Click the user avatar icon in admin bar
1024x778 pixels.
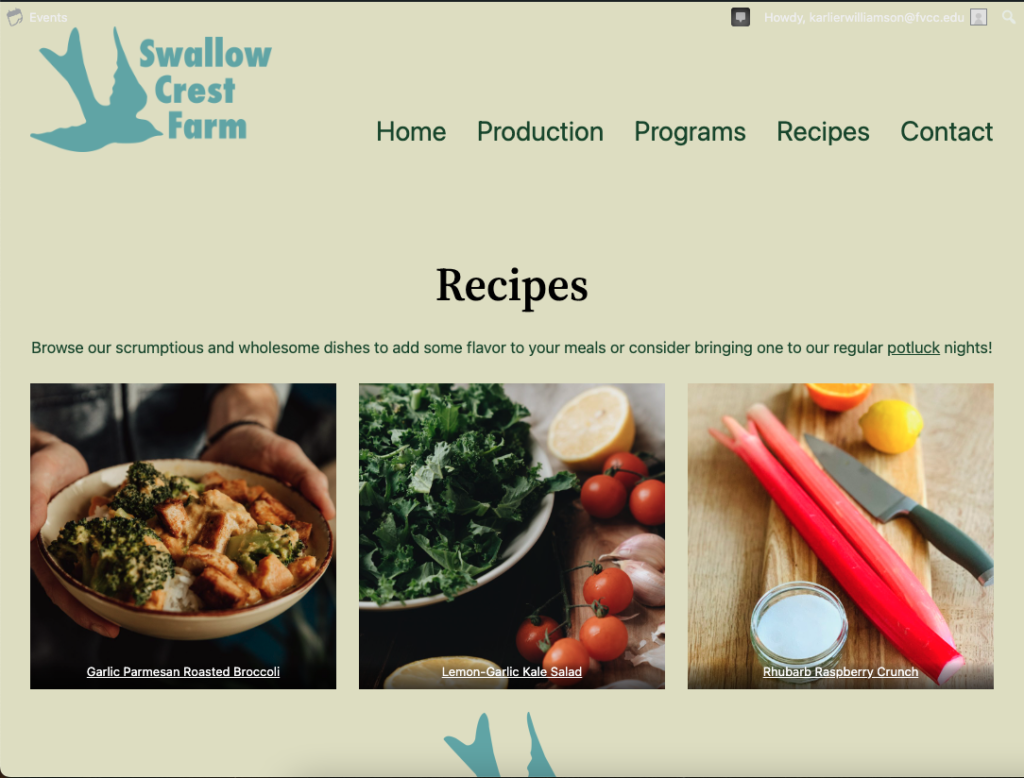pos(978,18)
